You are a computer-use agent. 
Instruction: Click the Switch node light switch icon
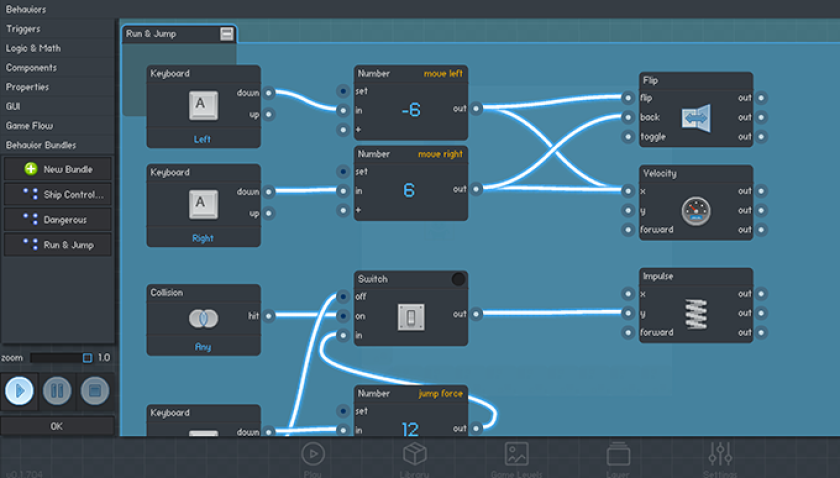click(411, 316)
